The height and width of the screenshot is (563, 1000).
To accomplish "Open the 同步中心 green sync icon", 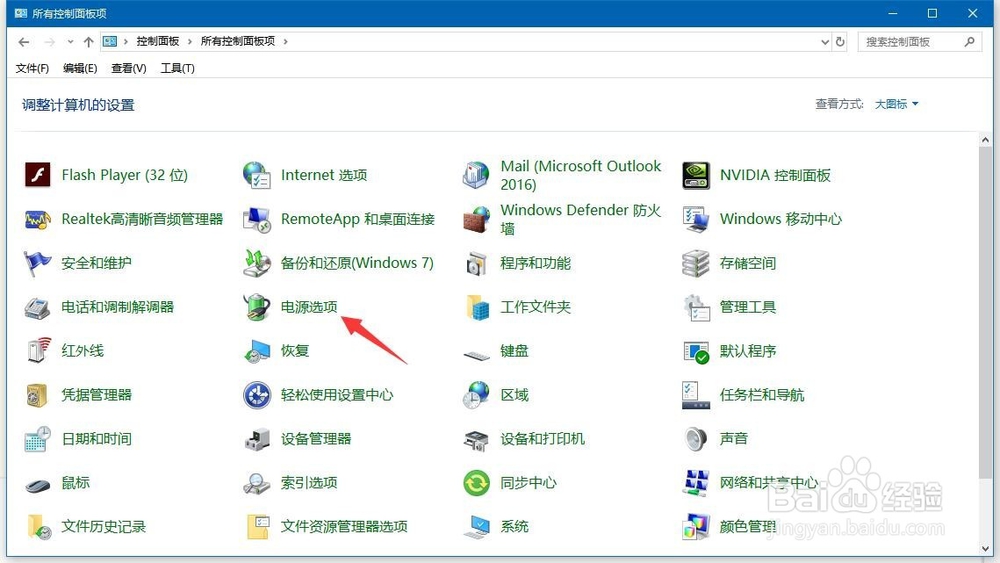I will pyautogui.click(x=476, y=483).
